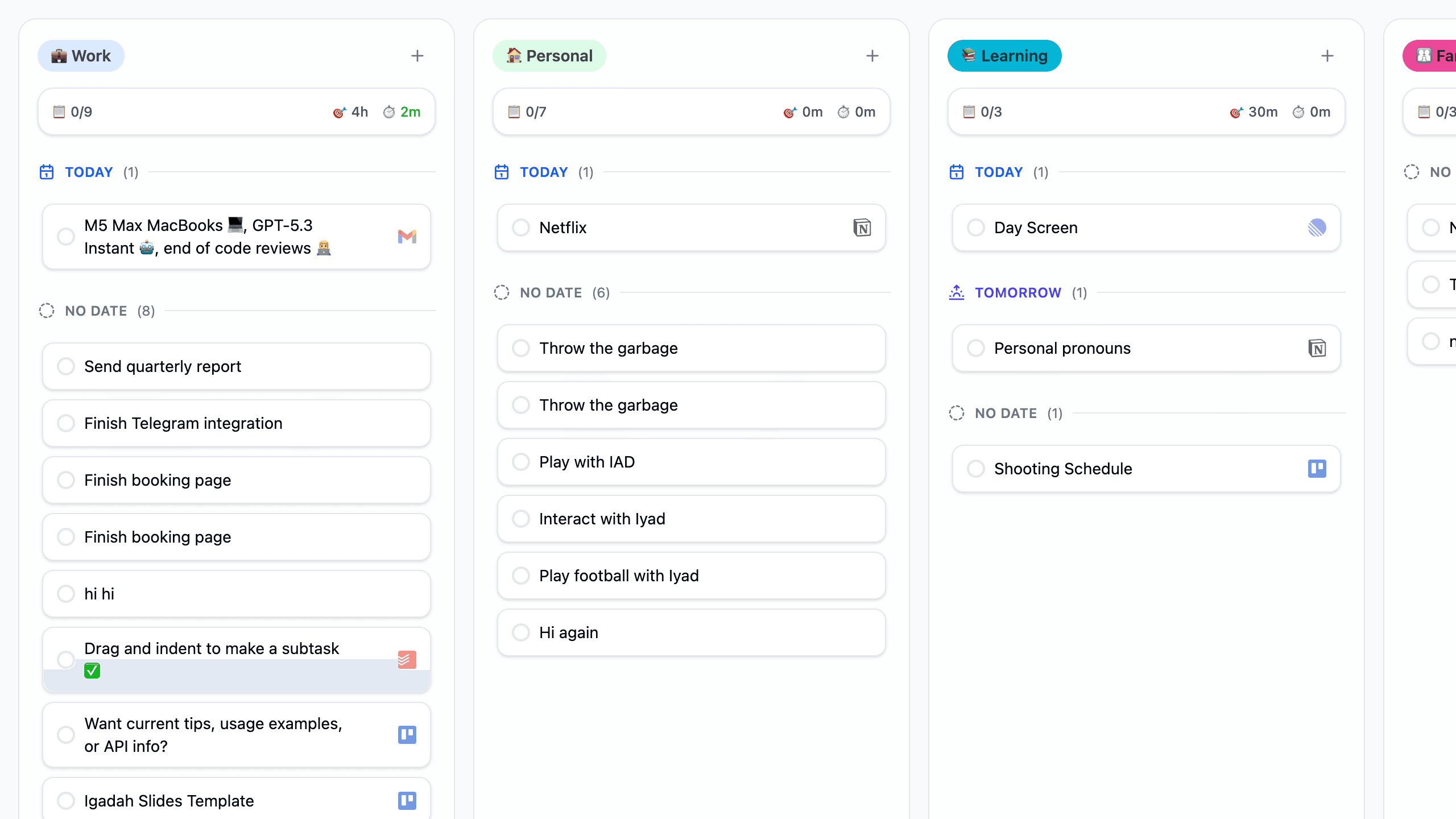Select the Work column label
This screenshot has height=819, width=1456.
pos(81,56)
